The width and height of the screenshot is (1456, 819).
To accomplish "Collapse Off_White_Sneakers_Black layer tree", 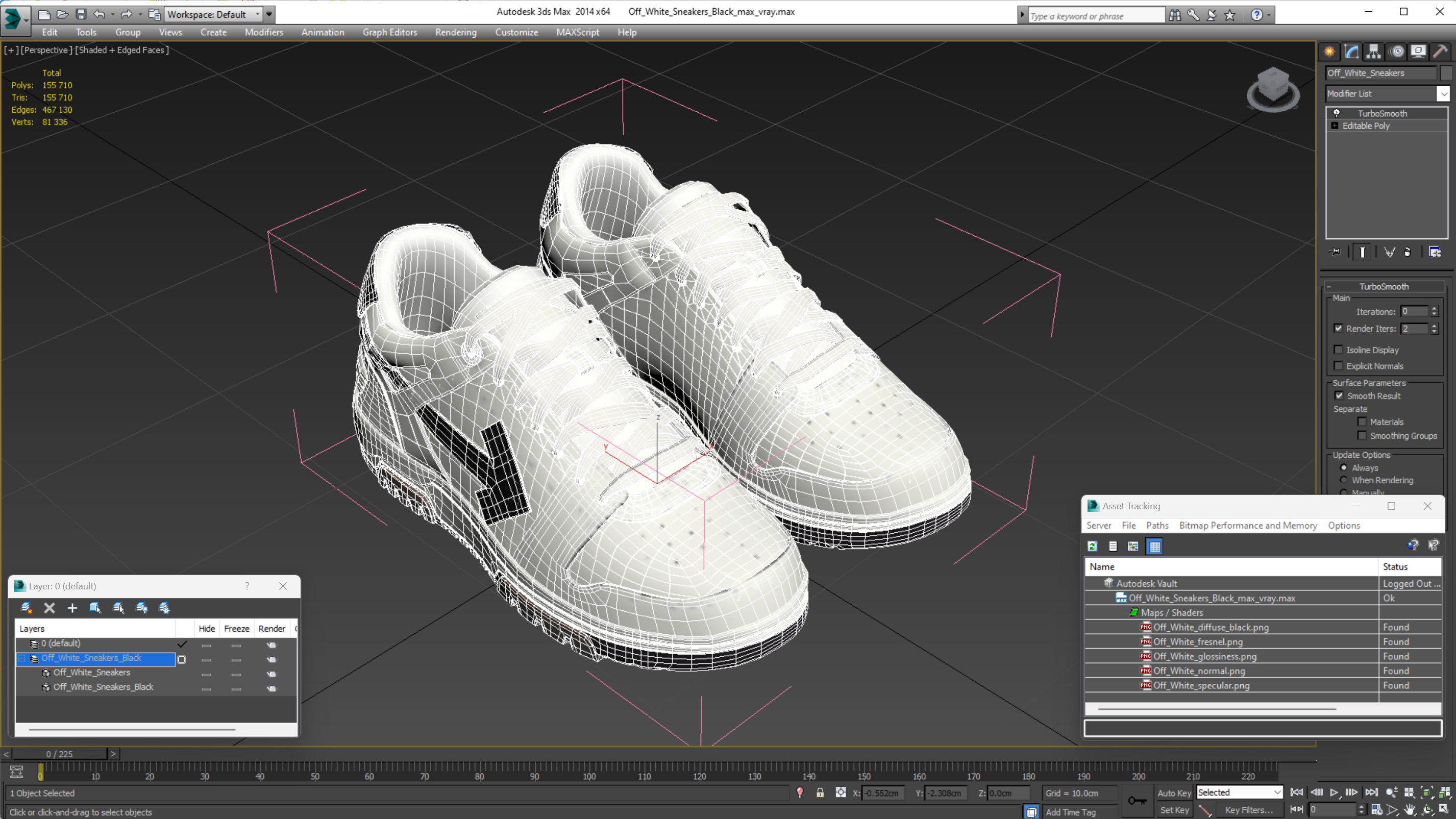I will 22,658.
